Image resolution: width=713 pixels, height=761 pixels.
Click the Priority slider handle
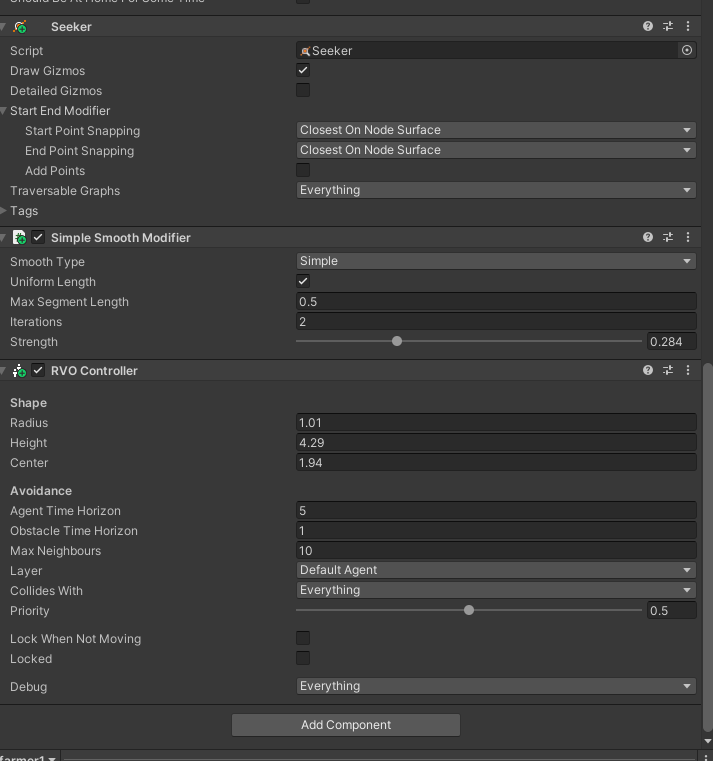tap(469, 610)
